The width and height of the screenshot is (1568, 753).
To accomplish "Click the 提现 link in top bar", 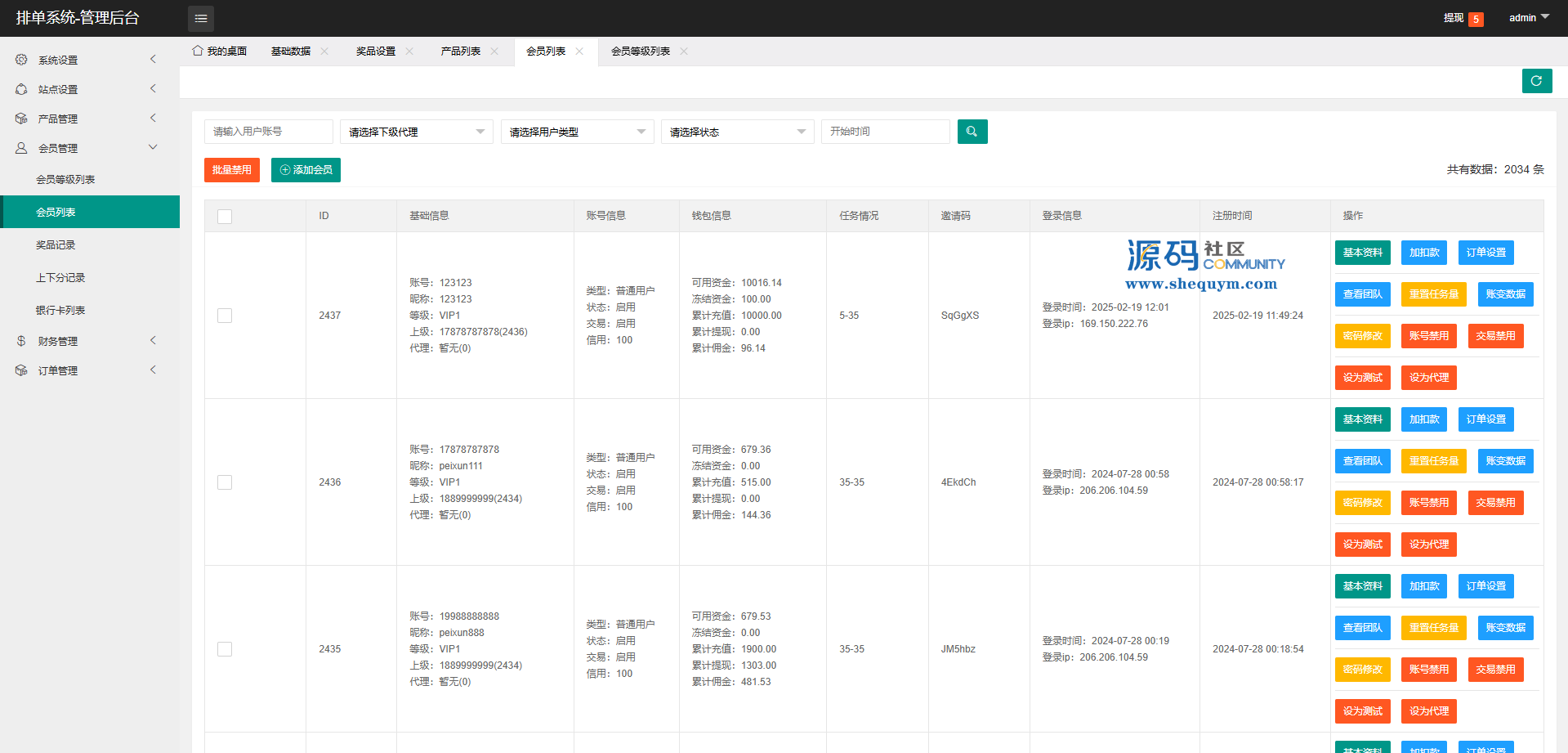I will pos(1454,18).
